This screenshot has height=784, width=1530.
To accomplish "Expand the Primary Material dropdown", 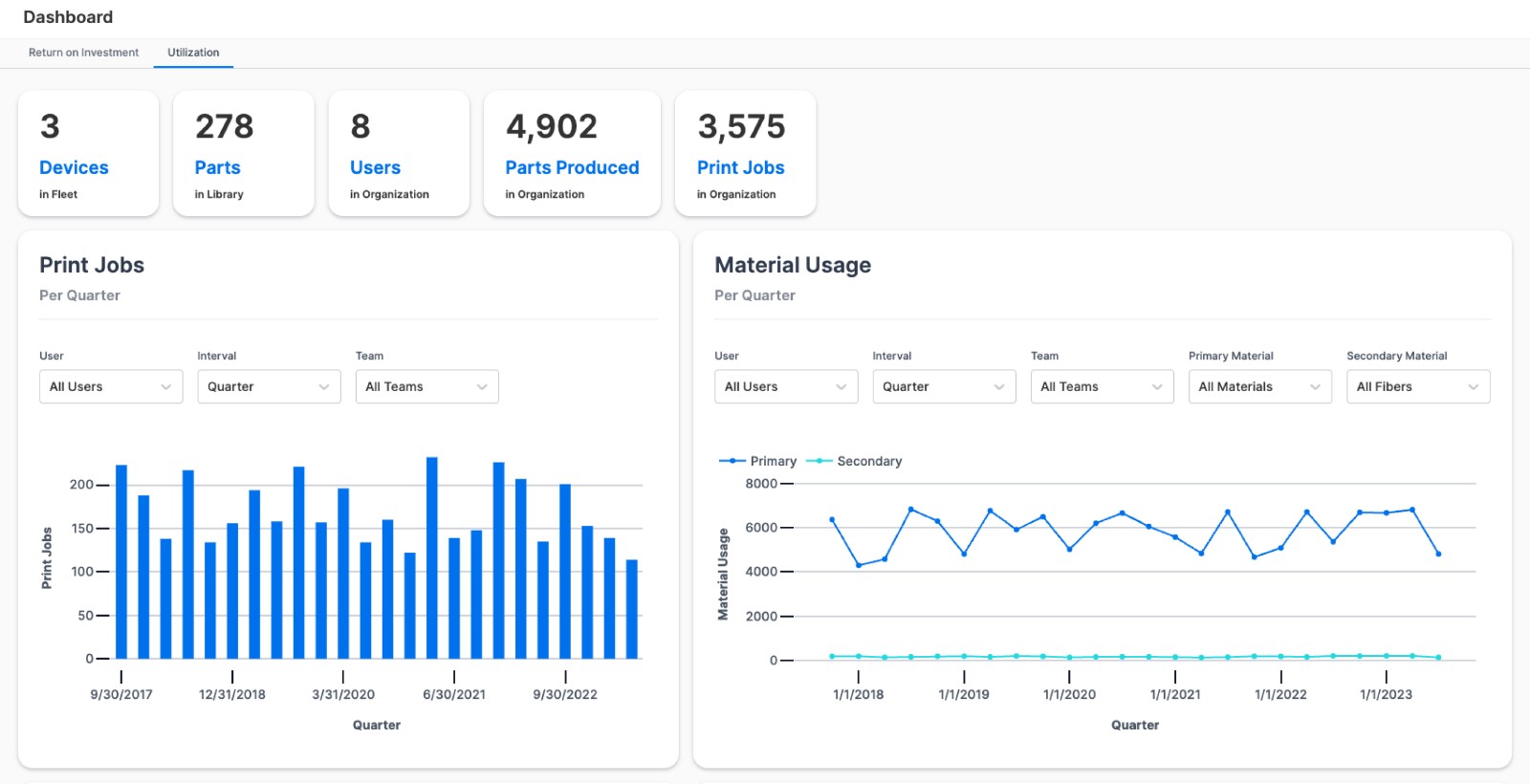I will click(x=1259, y=386).
